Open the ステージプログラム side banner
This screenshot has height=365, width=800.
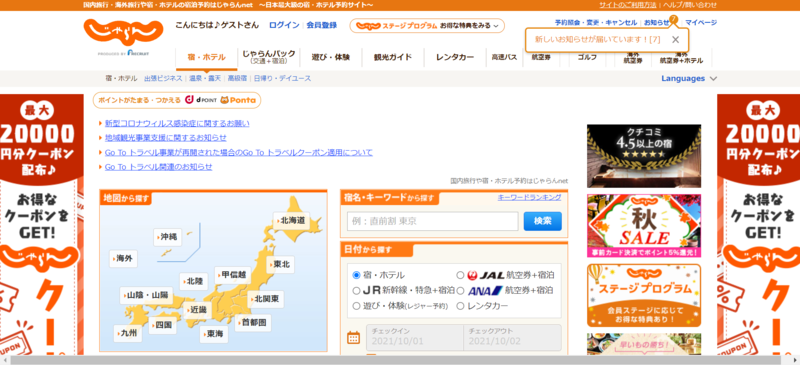pos(644,295)
